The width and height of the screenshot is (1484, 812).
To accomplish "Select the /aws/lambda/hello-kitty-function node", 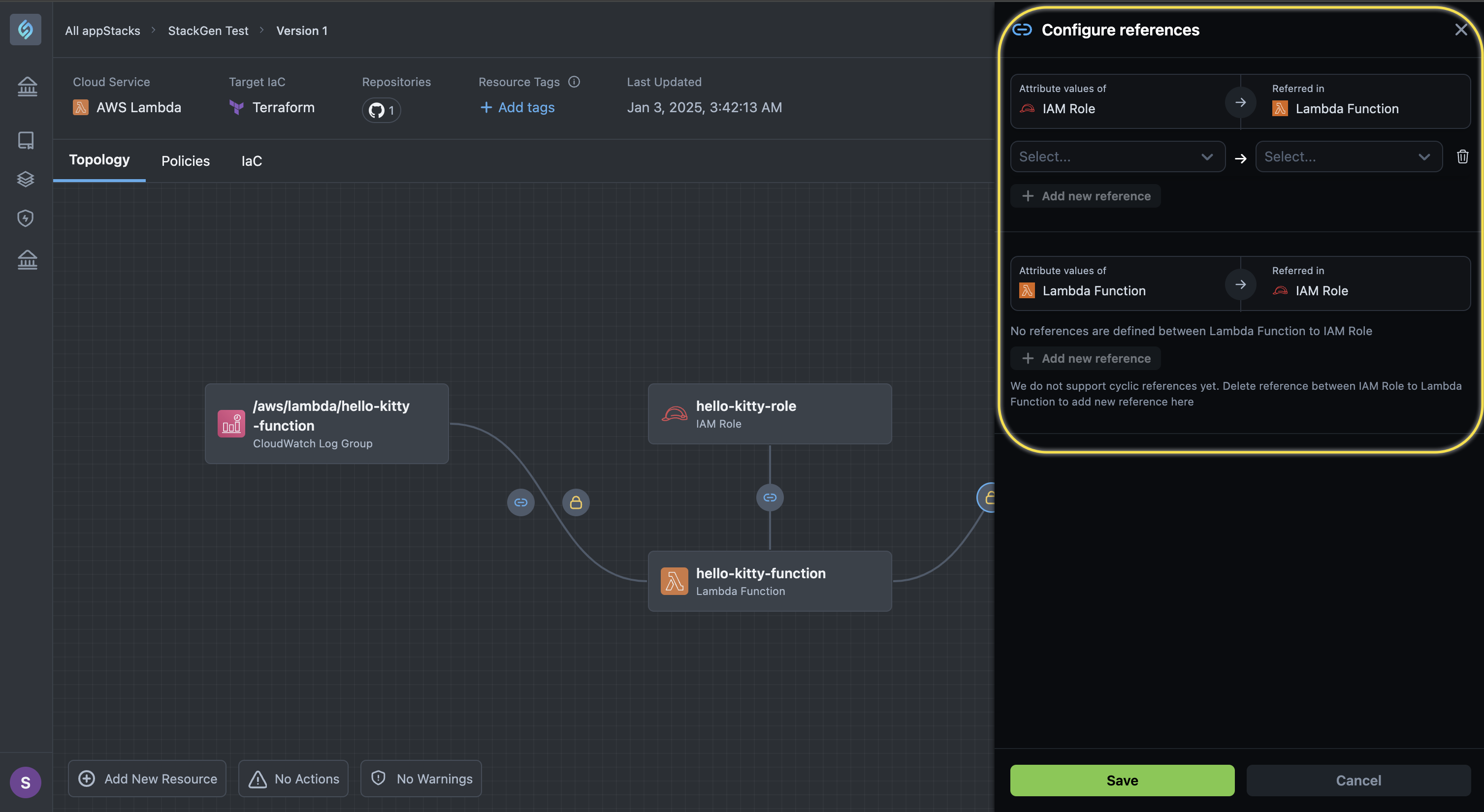I will coord(326,423).
